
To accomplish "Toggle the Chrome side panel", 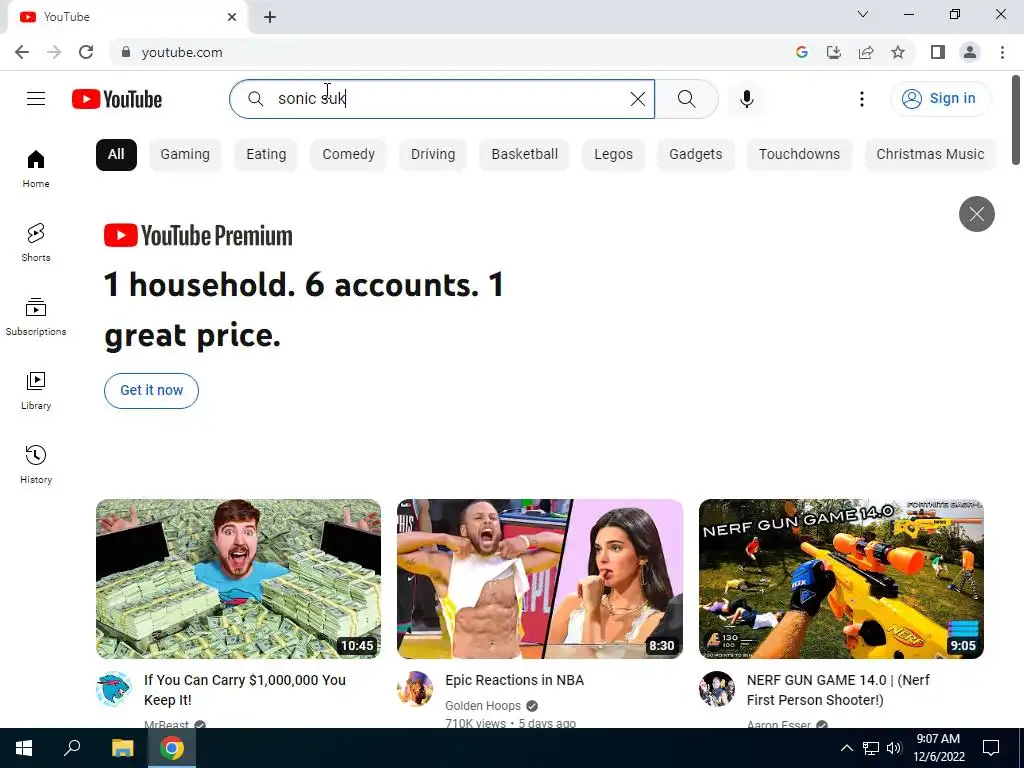I will [x=938, y=52].
